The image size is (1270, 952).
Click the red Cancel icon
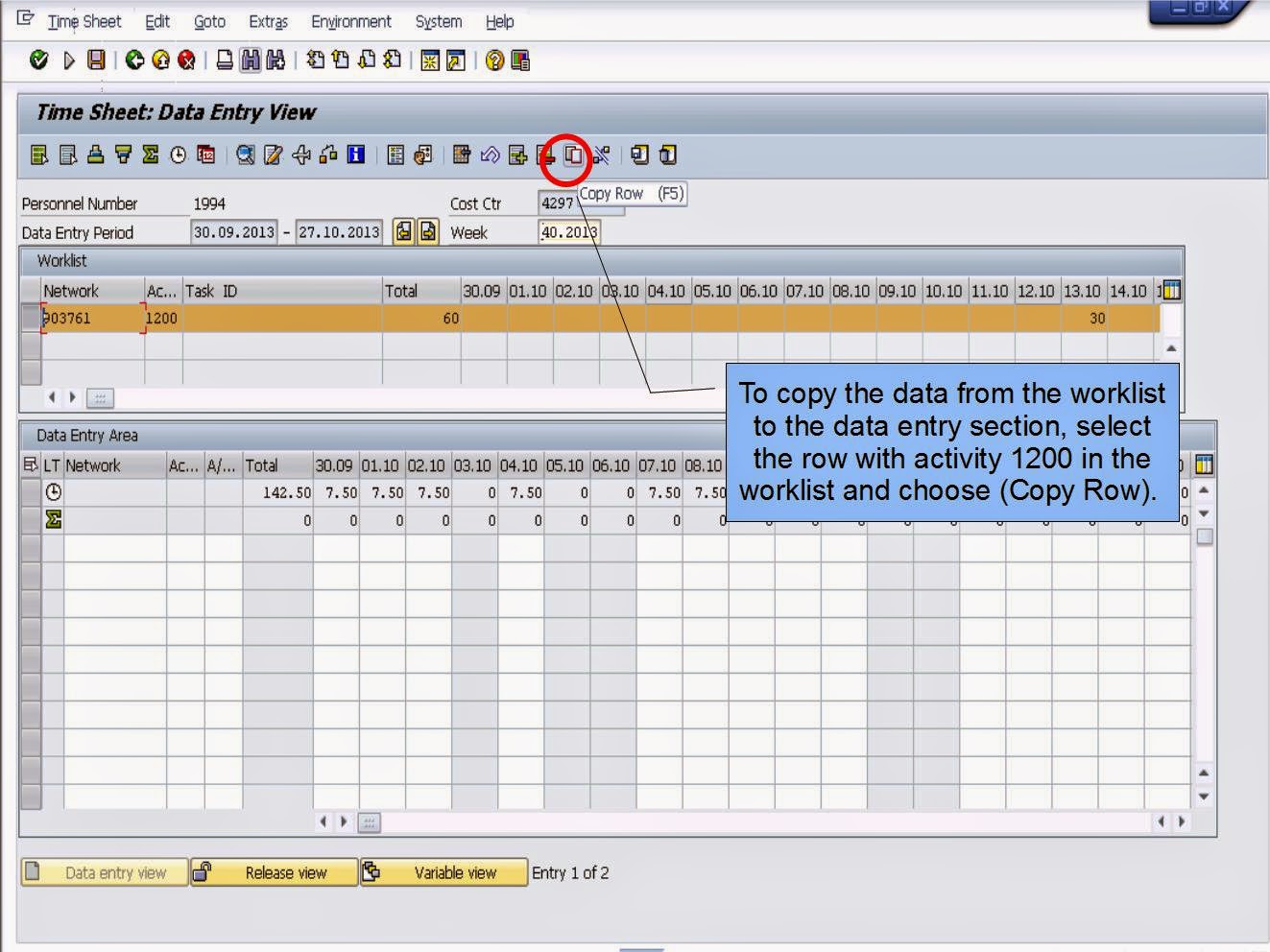185,60
